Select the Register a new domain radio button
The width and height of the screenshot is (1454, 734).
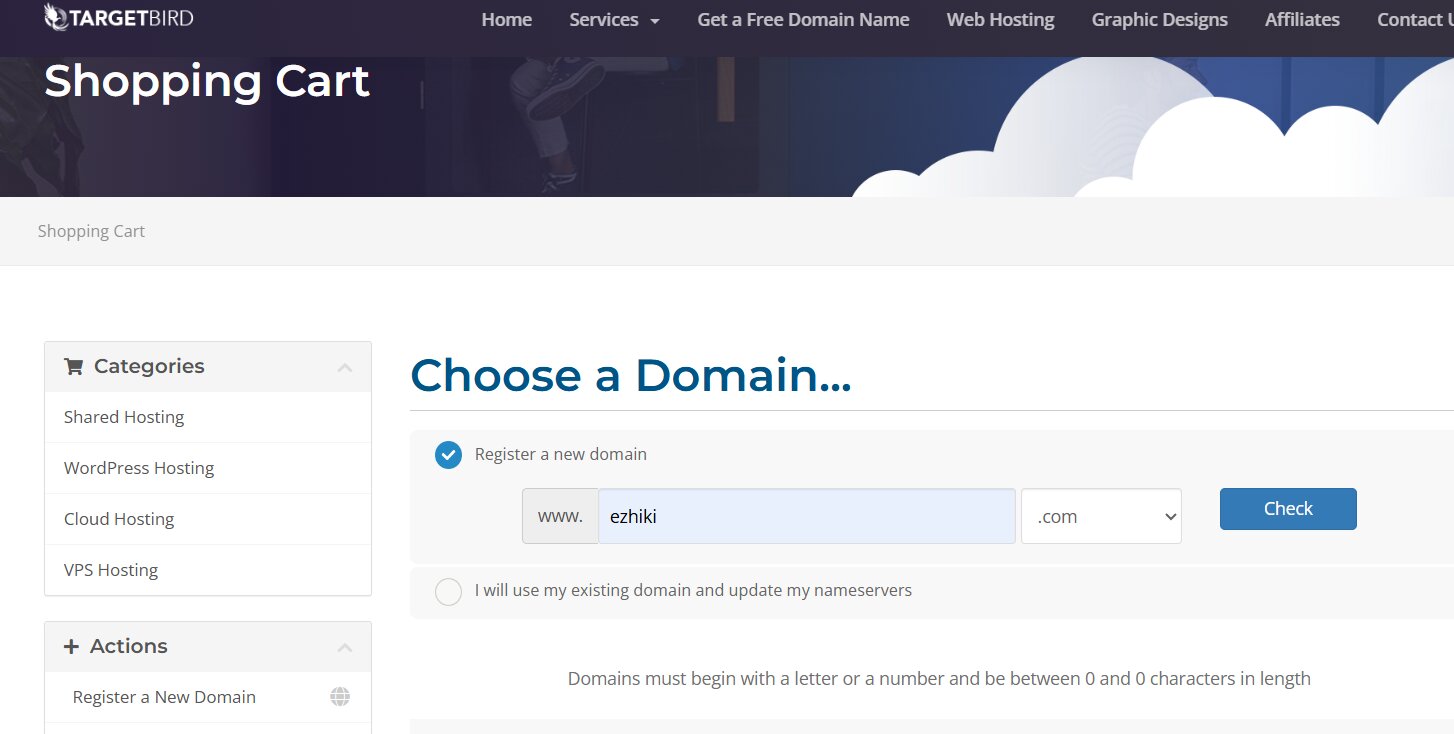[x=448, y=455]
